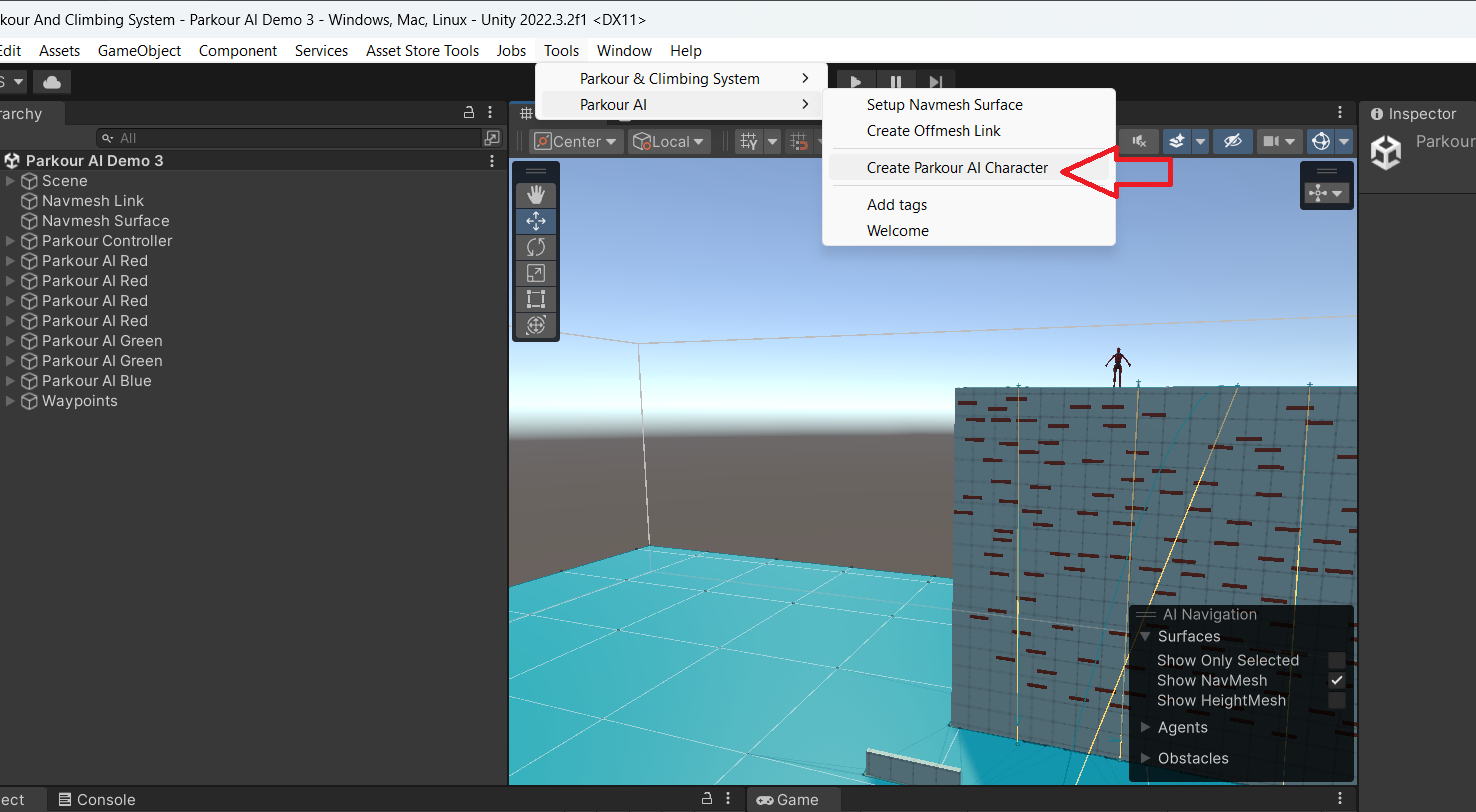
Task: Switch to the Console tab
Action: (x=96, y=799)
